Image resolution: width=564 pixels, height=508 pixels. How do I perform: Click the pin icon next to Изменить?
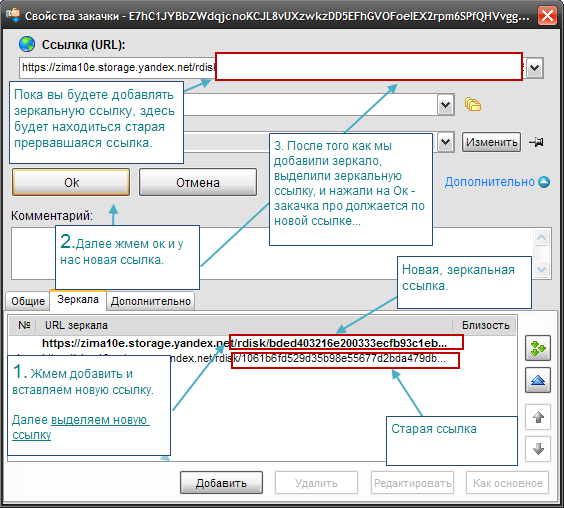537,142
